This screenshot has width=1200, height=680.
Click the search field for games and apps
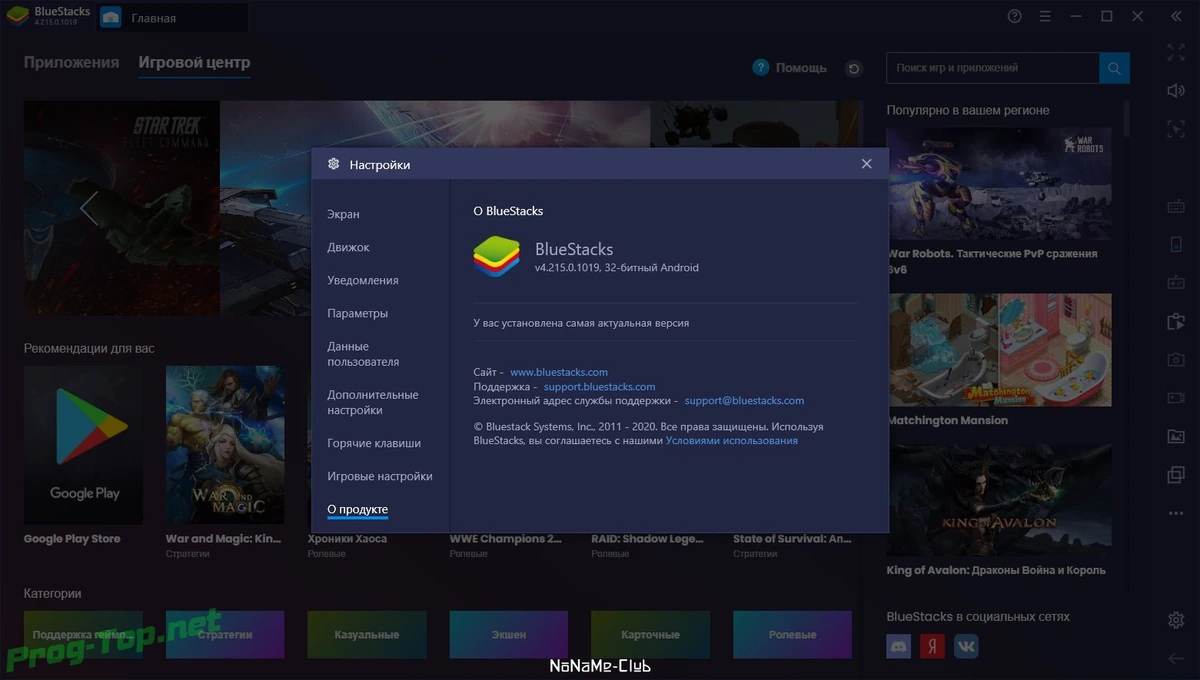click(x=993, y=68)
